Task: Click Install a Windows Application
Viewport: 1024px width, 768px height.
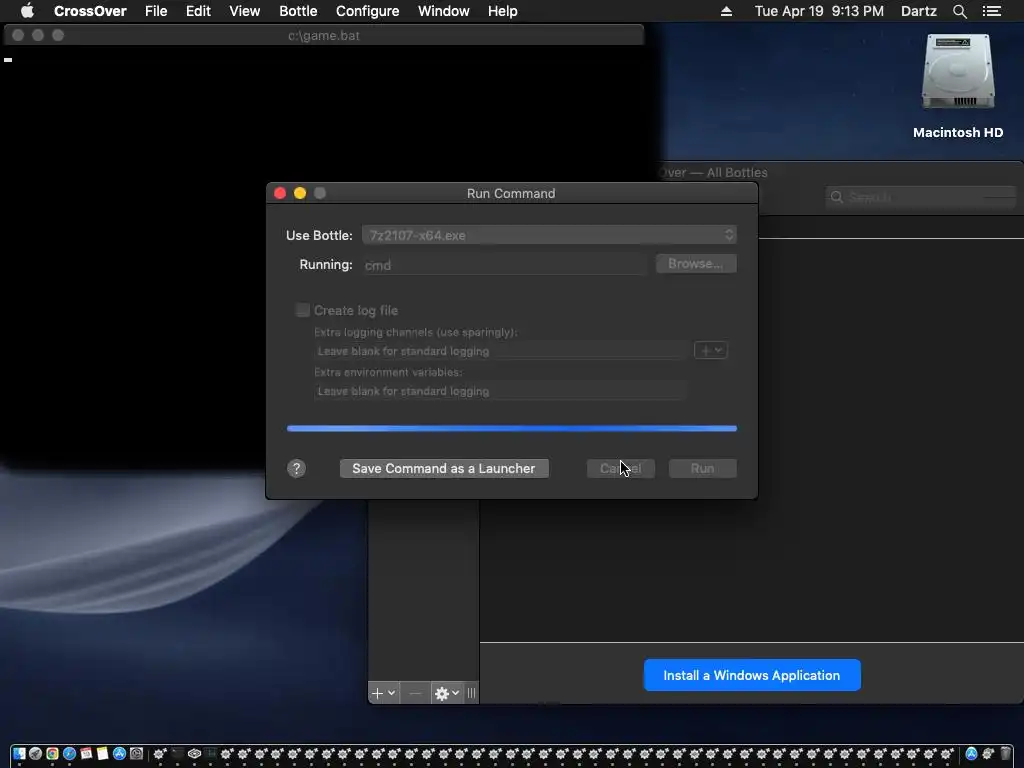Action: click(752, 675)
